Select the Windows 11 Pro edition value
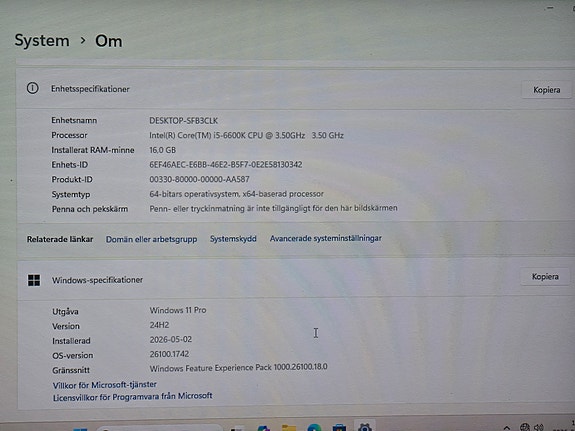This screenshot has width=575, height=431. tap(178, 310)
